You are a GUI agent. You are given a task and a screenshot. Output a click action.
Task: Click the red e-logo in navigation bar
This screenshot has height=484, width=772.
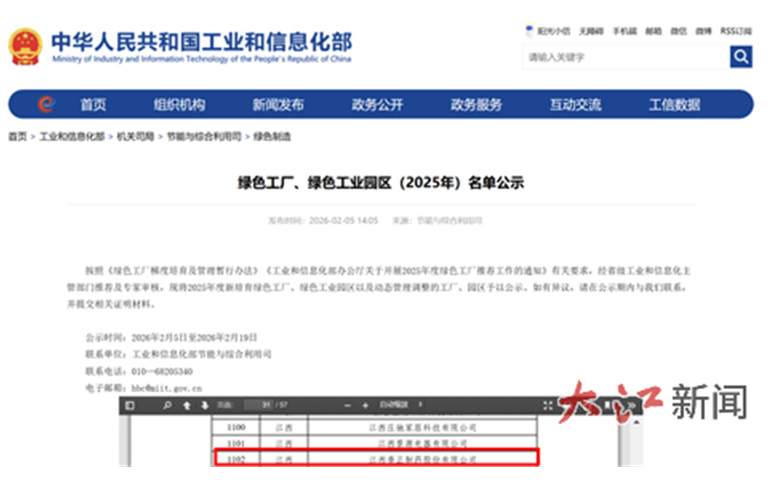45,105
